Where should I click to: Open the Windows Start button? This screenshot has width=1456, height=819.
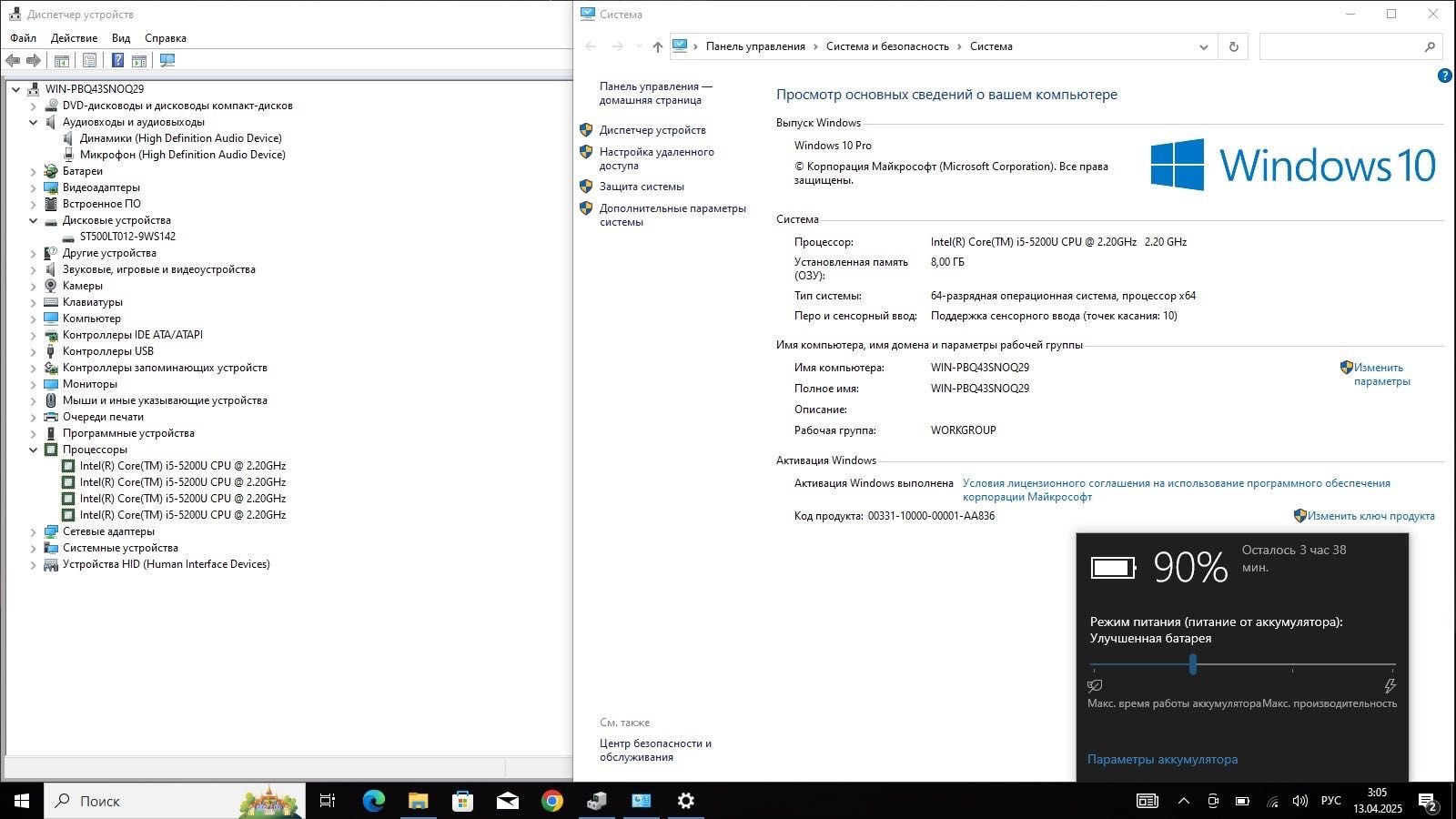click(22, 801)
